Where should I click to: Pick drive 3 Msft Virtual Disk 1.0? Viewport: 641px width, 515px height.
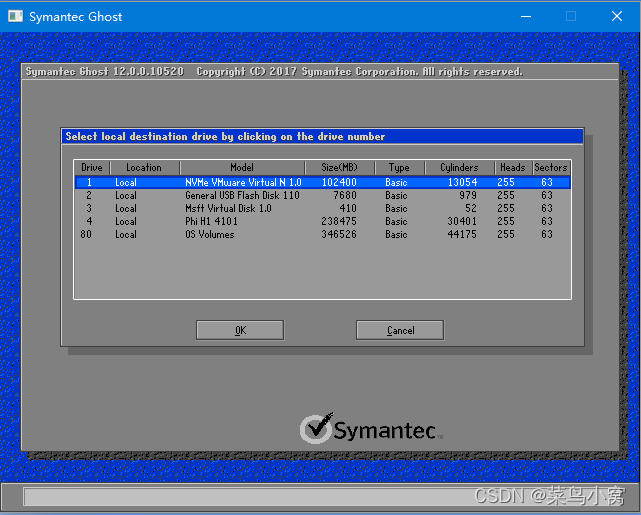click(323, 208)
